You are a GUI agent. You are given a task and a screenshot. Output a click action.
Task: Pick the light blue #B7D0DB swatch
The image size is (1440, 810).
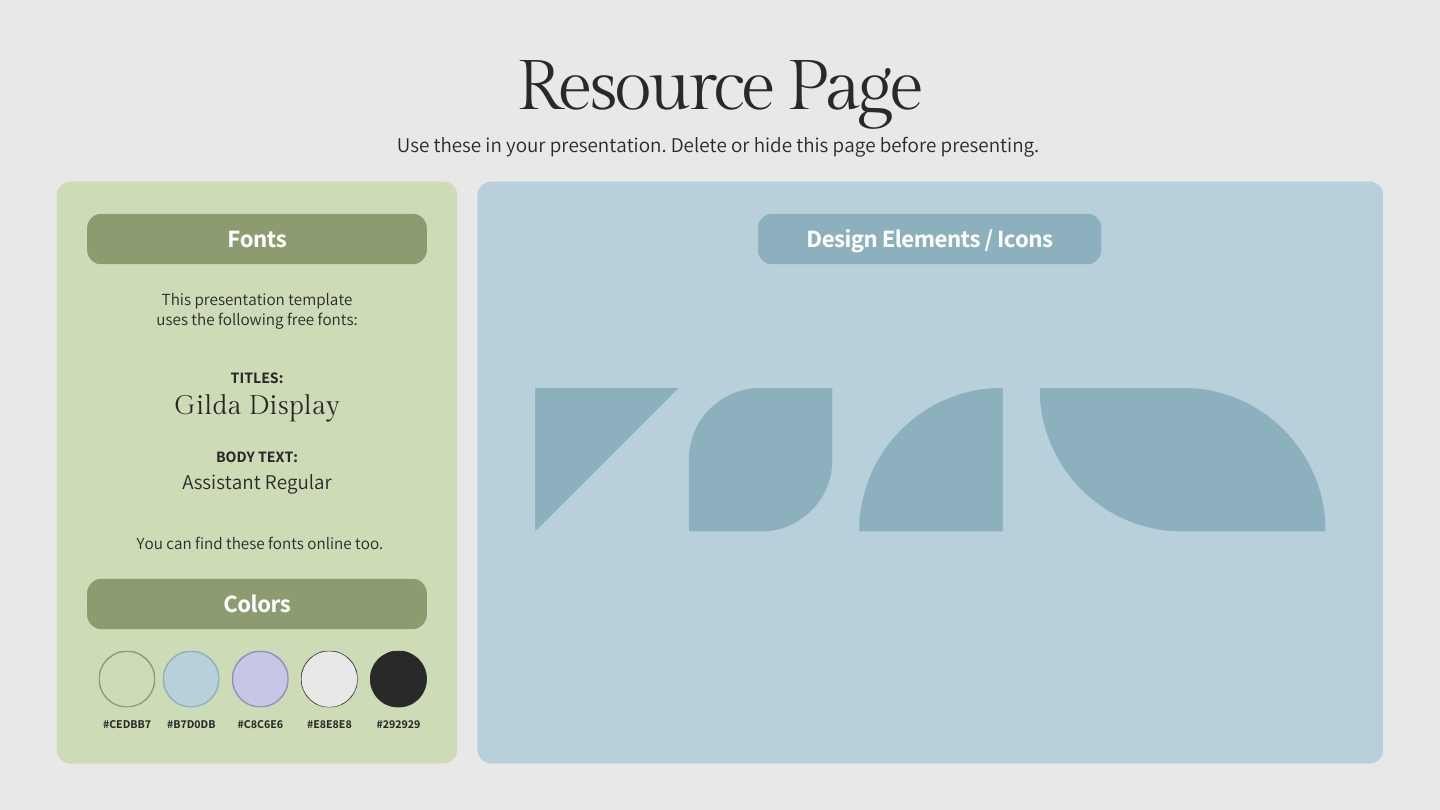tap(191, 679)
